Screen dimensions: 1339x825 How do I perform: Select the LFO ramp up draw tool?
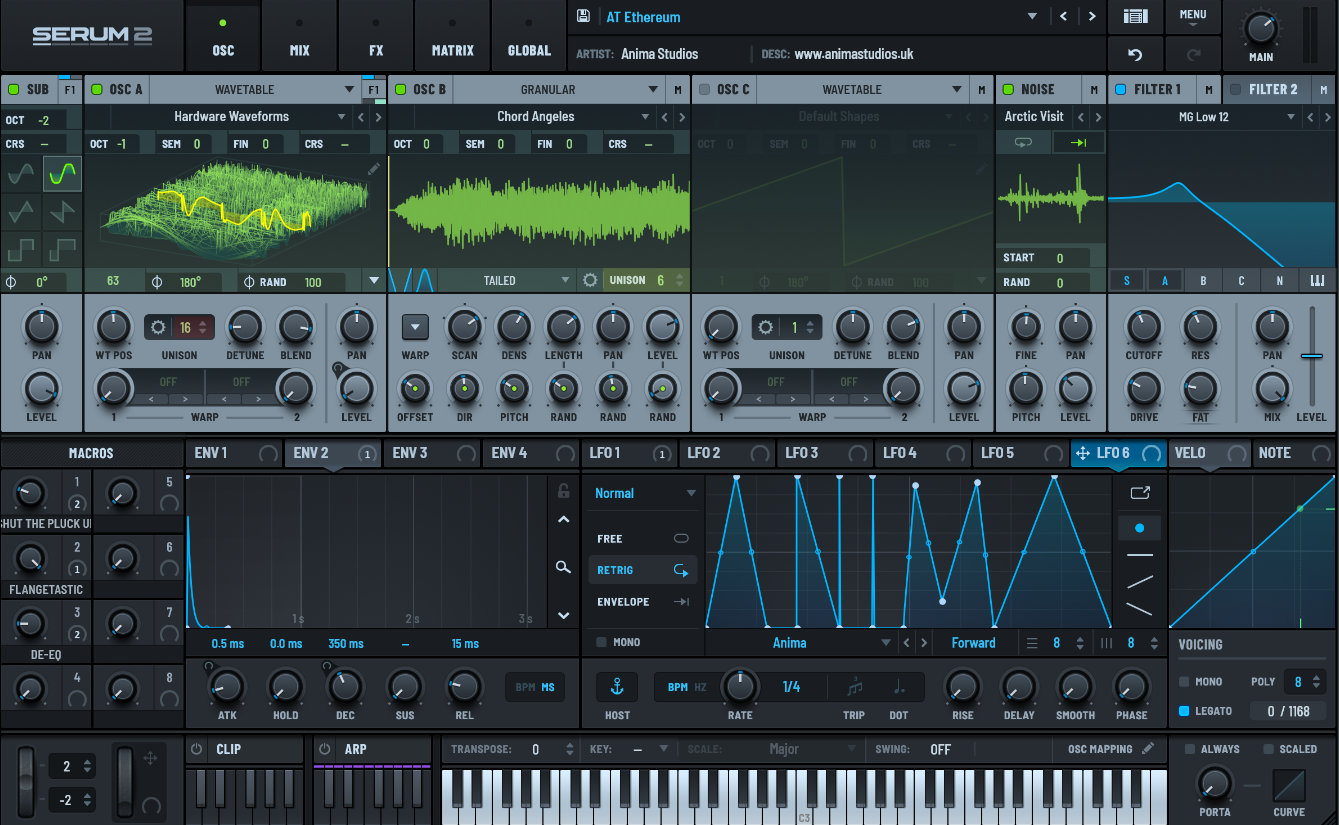pyautogui.click(x=1140, y=582)
